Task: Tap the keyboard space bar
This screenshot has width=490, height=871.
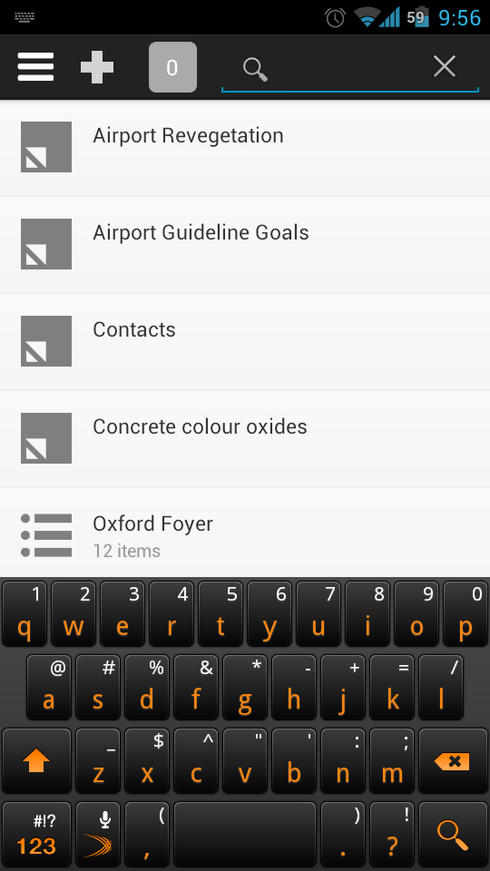Action: [245, 834]
